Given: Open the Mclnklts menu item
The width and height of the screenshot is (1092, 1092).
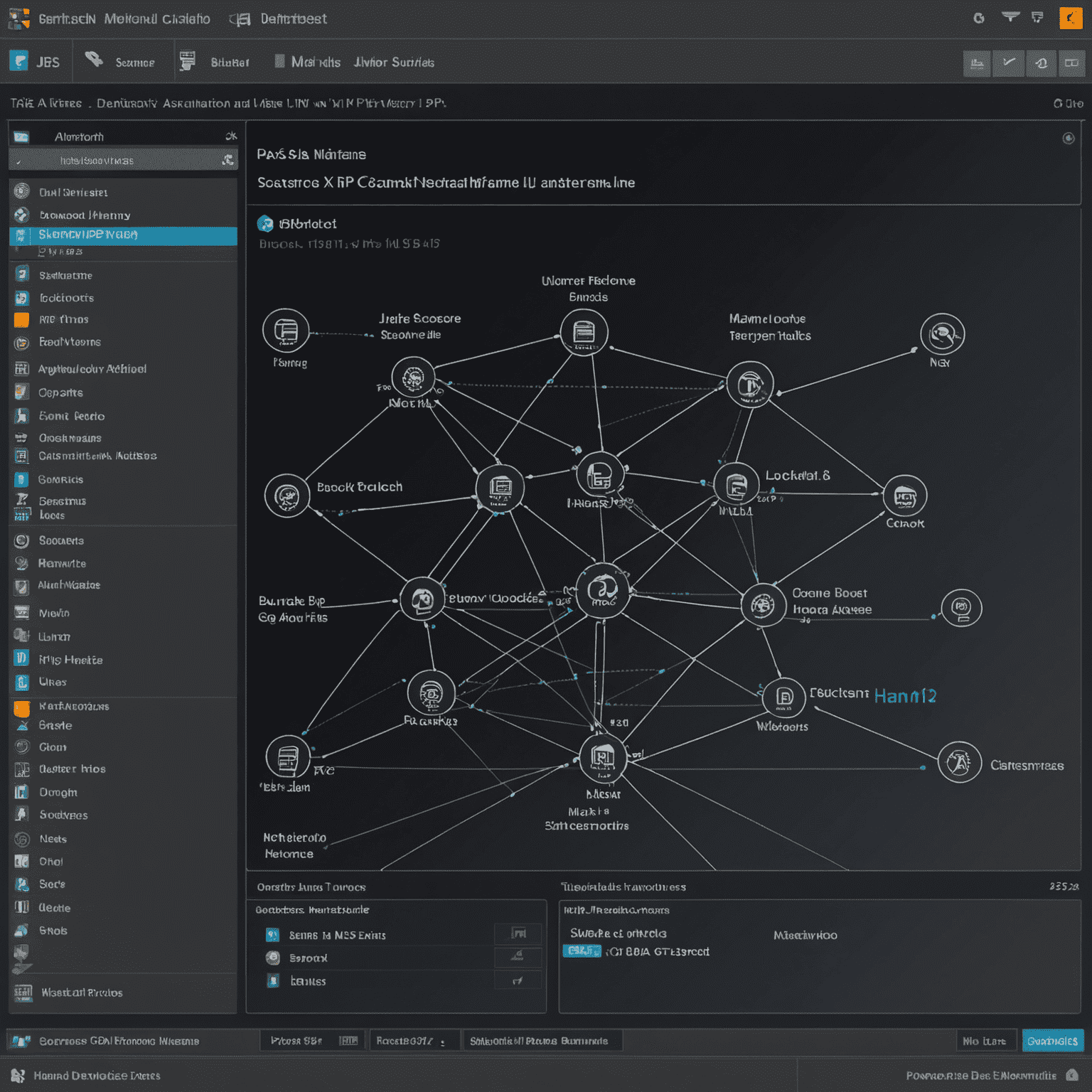Looking at the screenshot, I should pyautogui.click(x=308, y=63).
